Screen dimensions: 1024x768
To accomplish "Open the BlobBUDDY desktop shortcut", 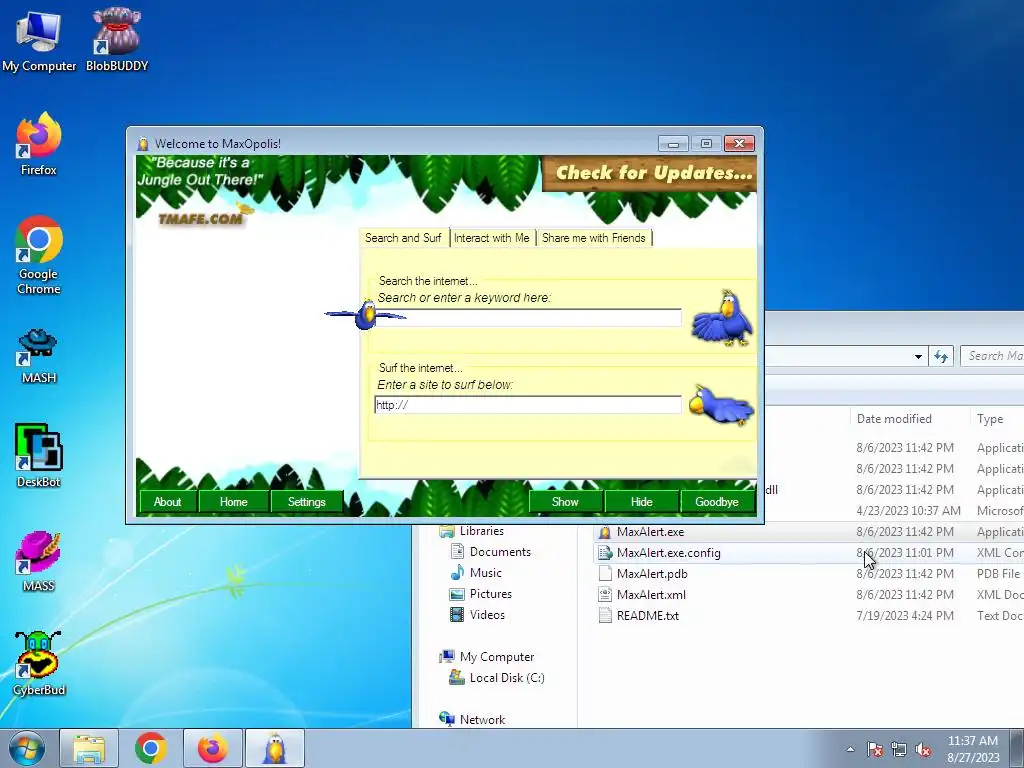I will [x=117, y=40].
